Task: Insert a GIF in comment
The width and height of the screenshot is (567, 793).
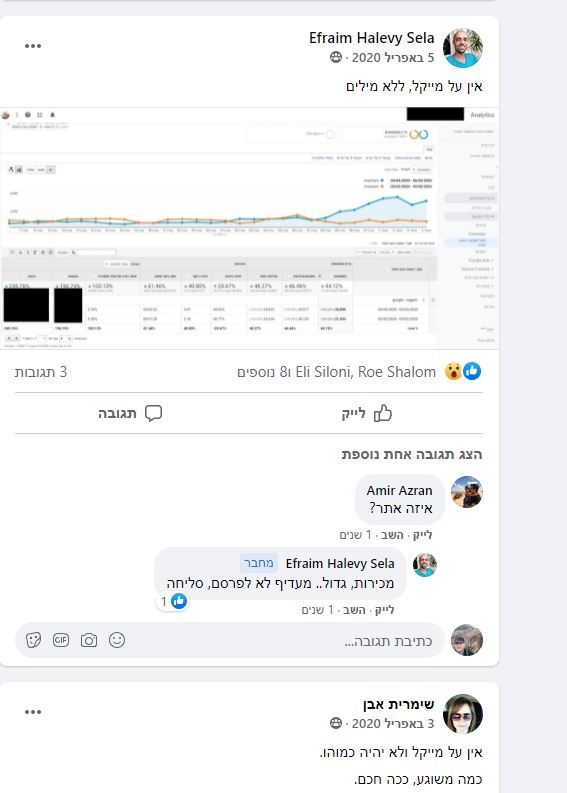Action: tap(61, 640)
